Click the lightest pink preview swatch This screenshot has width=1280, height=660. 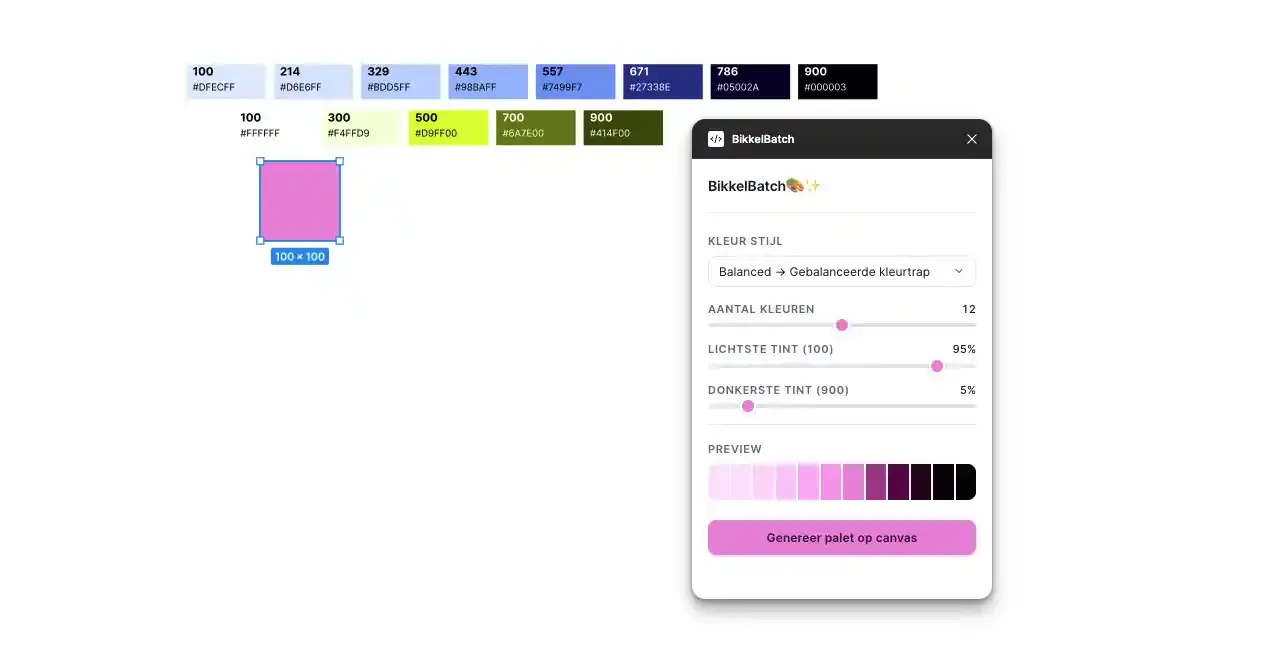[718, 482]
